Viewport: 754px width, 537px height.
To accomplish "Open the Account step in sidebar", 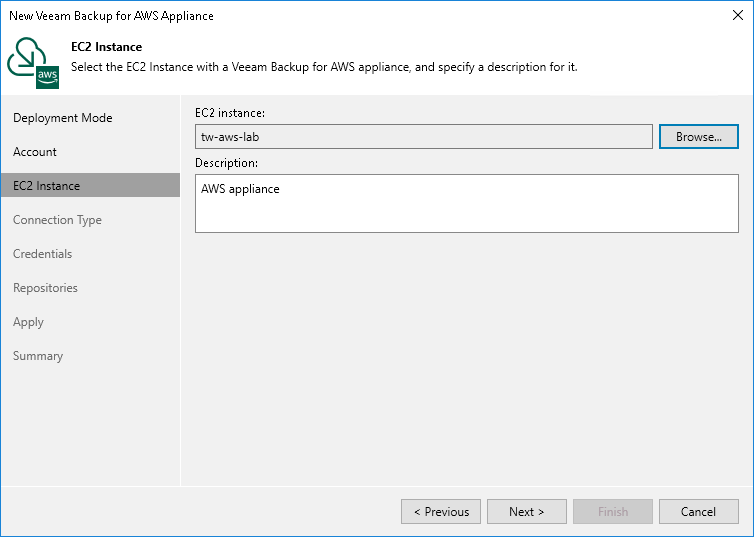I will [x=35, y=152].
